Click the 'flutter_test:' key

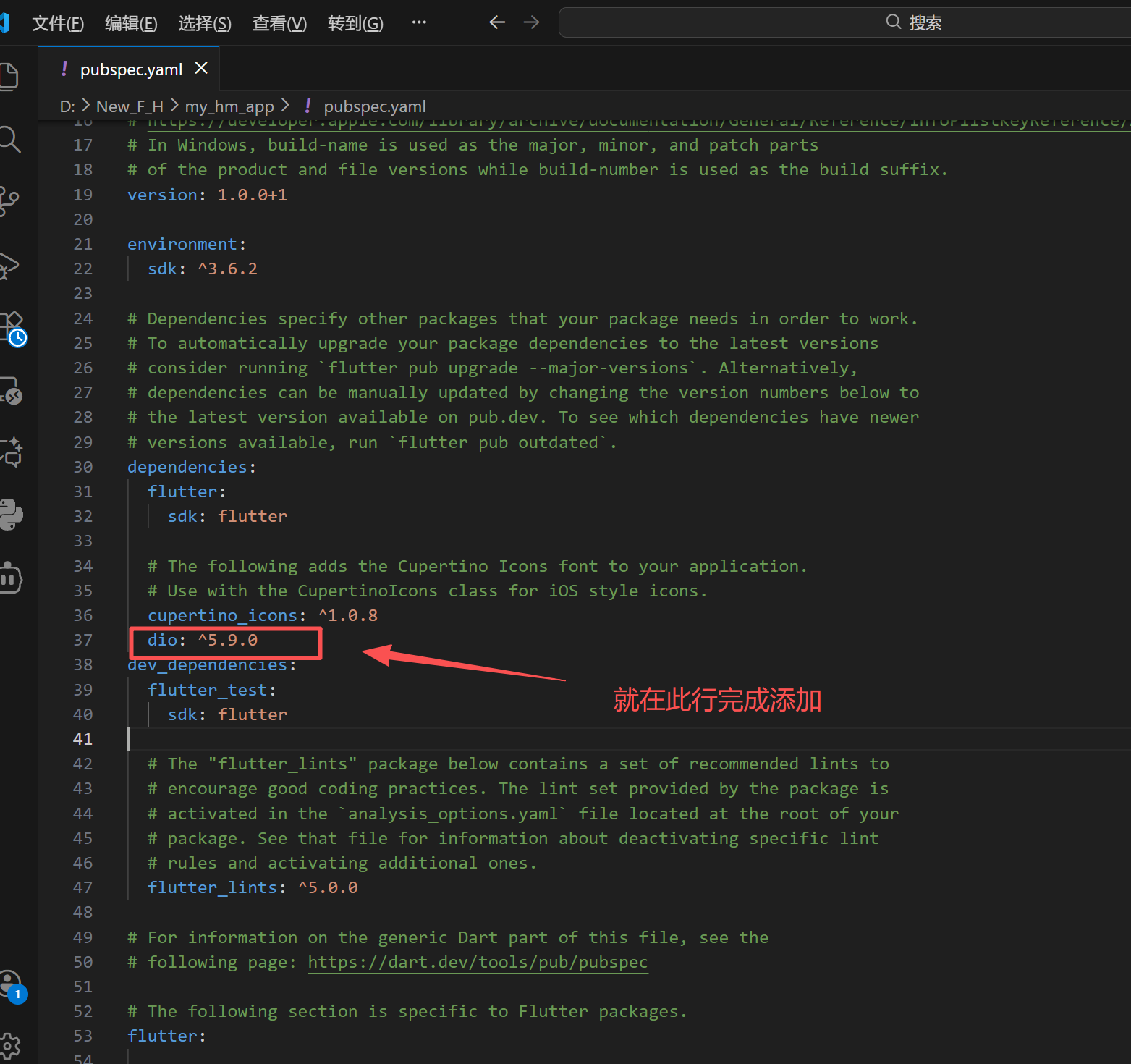[212, 690]
